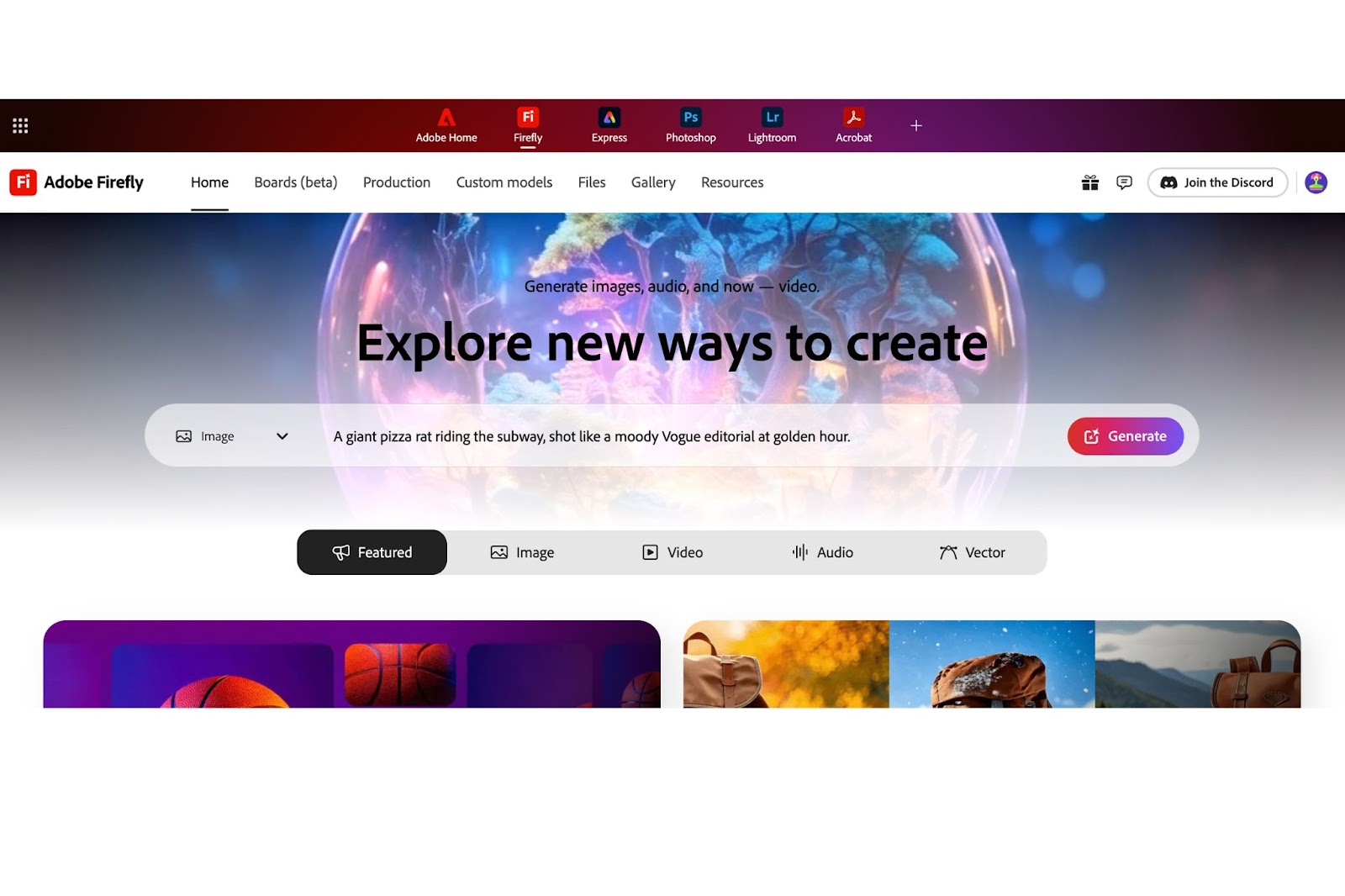Choose the Audio tab
This screenshot has height=896, width=1345.
[822, 552]
